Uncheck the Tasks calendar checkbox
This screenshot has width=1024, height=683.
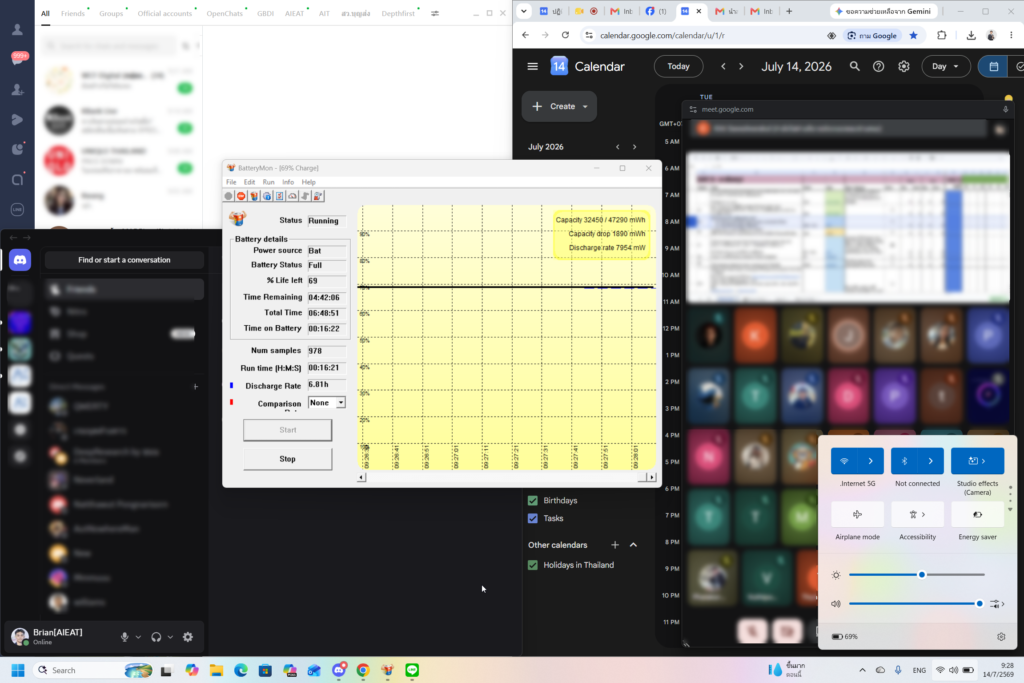533,518
